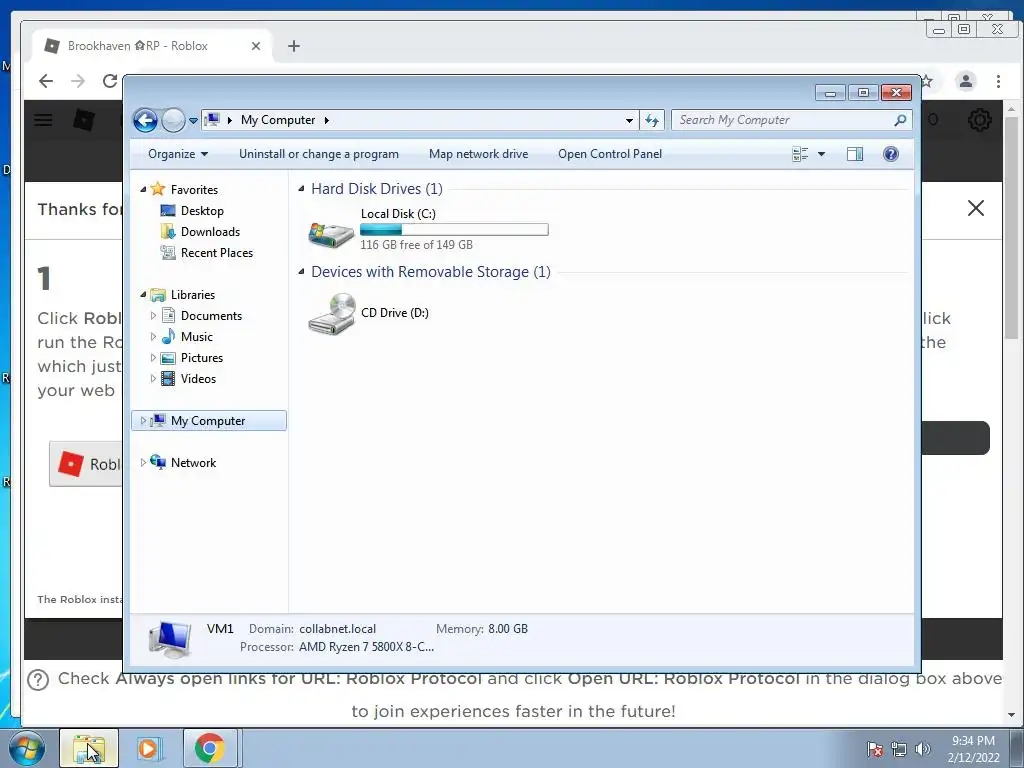Select the CD Drive (D:) icon
The height and width of the screenshot is (768, 1024).
(x=332, y=313)
